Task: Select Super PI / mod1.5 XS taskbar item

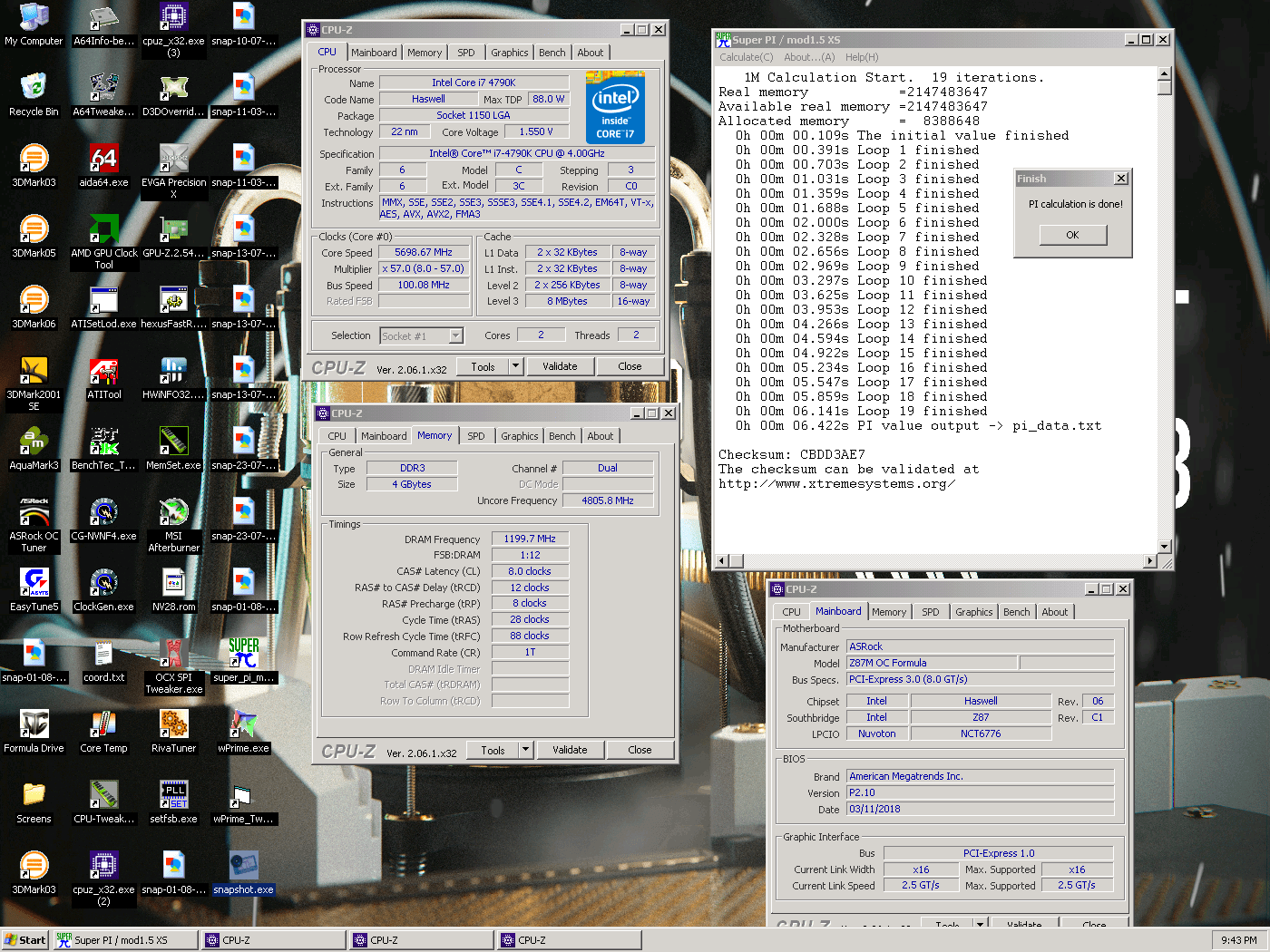Action: coord(125,940)
